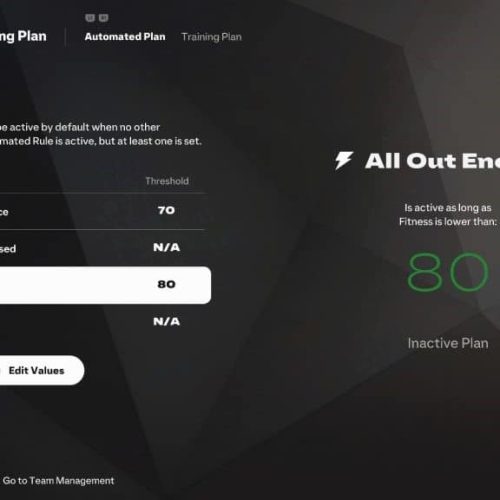This screenshot has width=500, height=500.
Task: Select the highlighted rule row showing 80
Action: coord(103,285)
